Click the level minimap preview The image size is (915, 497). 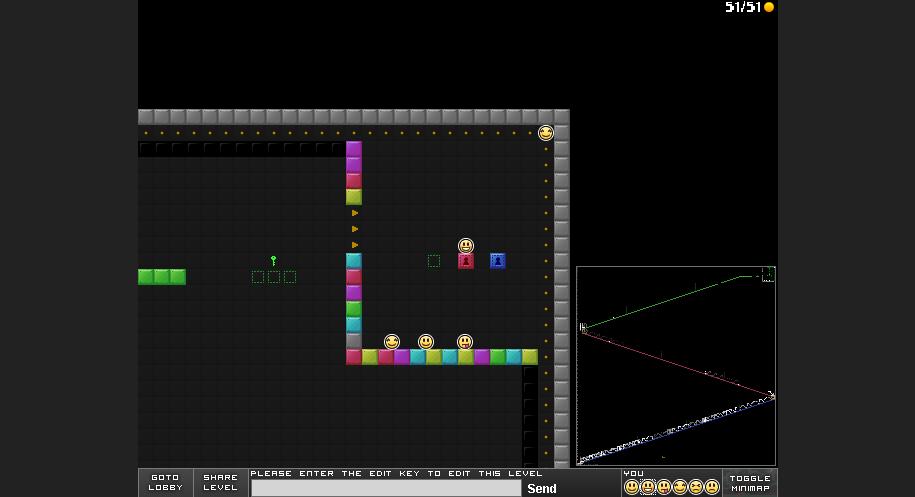click(676, 366)
